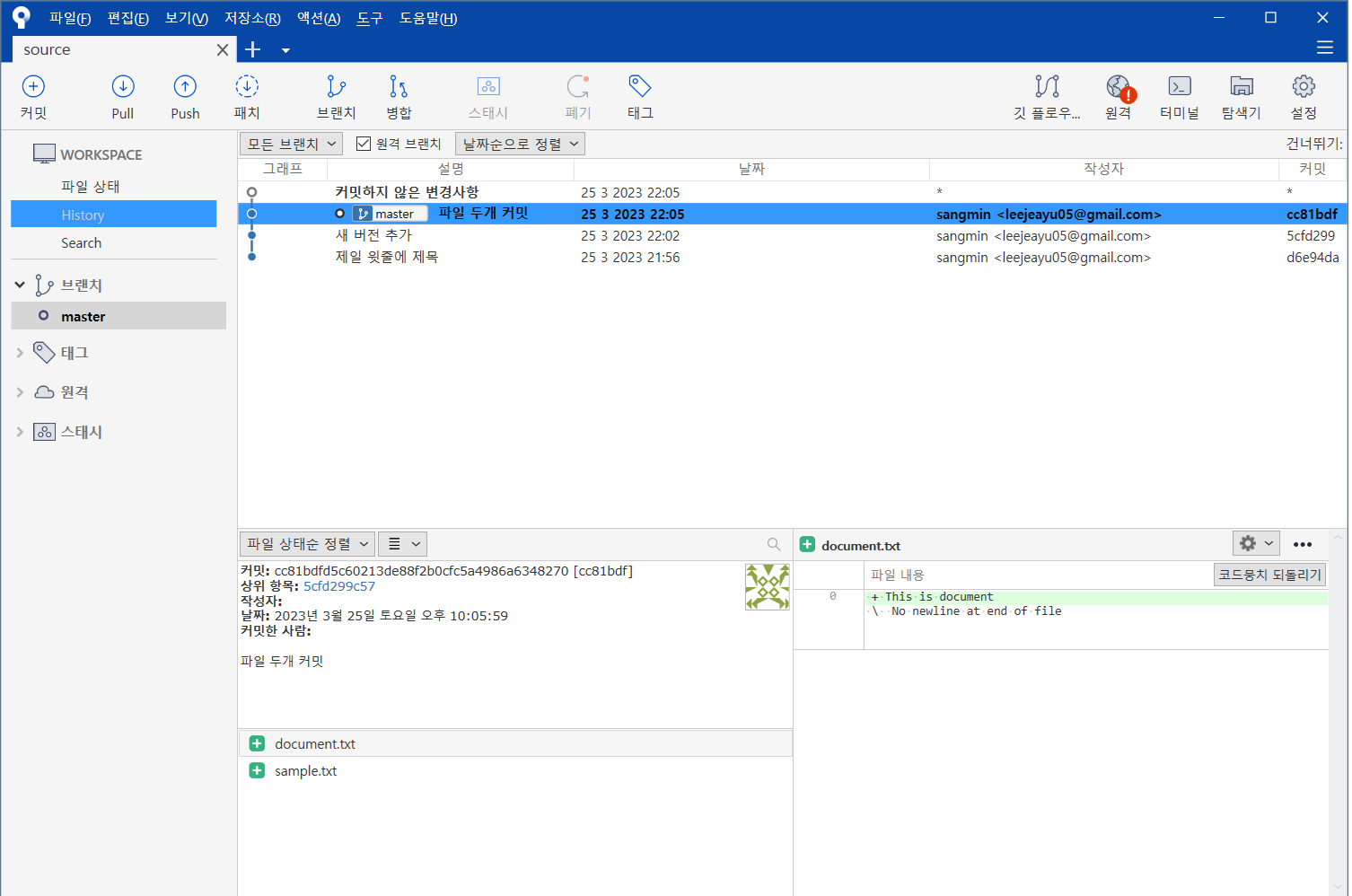Open the tab list dropdown arrow
This screenshot has width=1352, height=896.
tap(285, 50)
